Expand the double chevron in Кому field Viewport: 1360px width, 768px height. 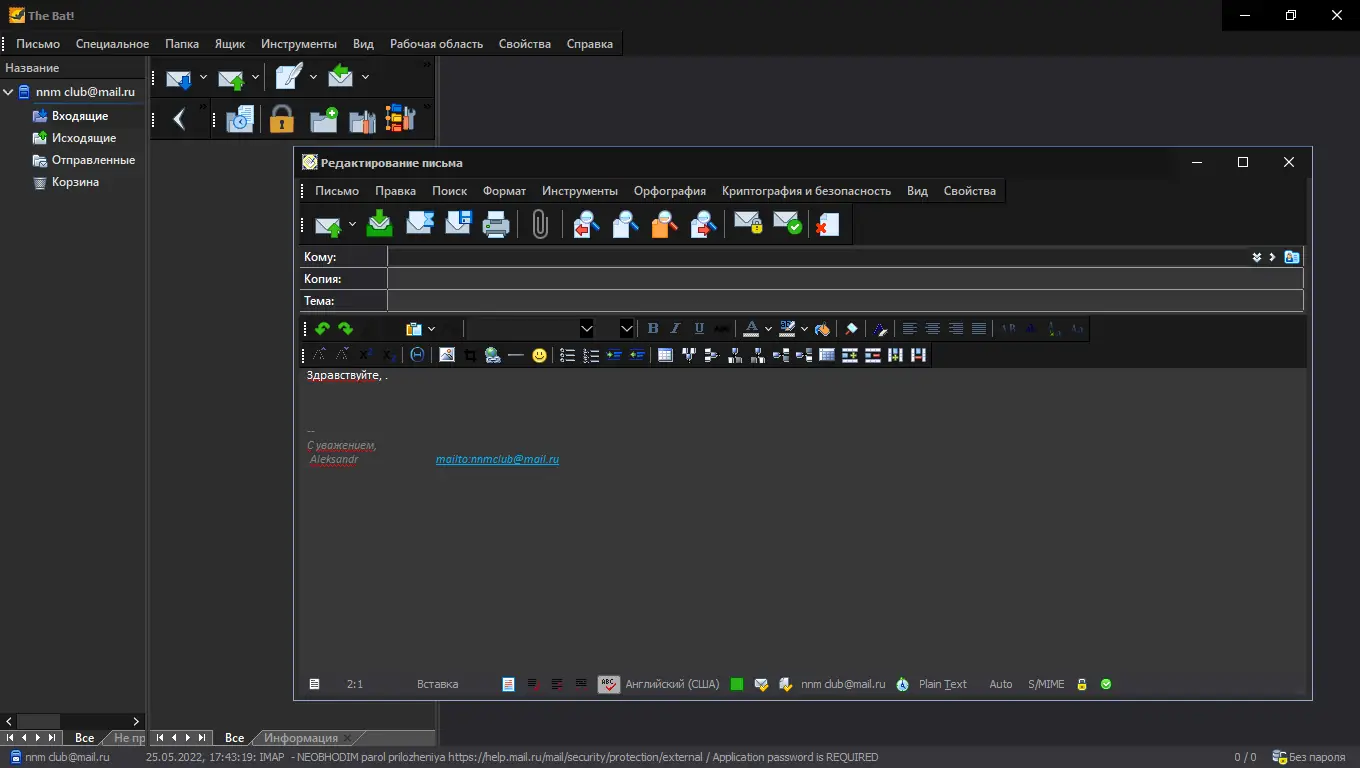pos(1257,257)
